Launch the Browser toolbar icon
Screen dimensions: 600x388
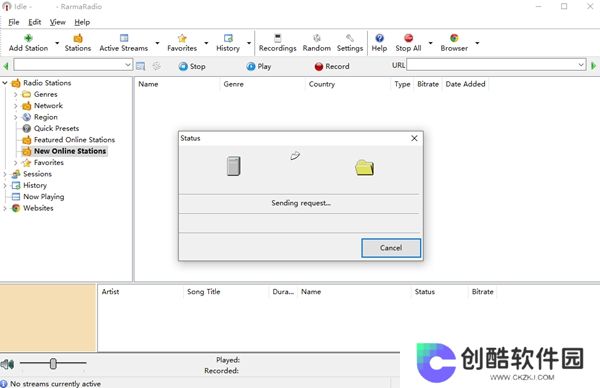pyautogui.click(x=454, y=38)
